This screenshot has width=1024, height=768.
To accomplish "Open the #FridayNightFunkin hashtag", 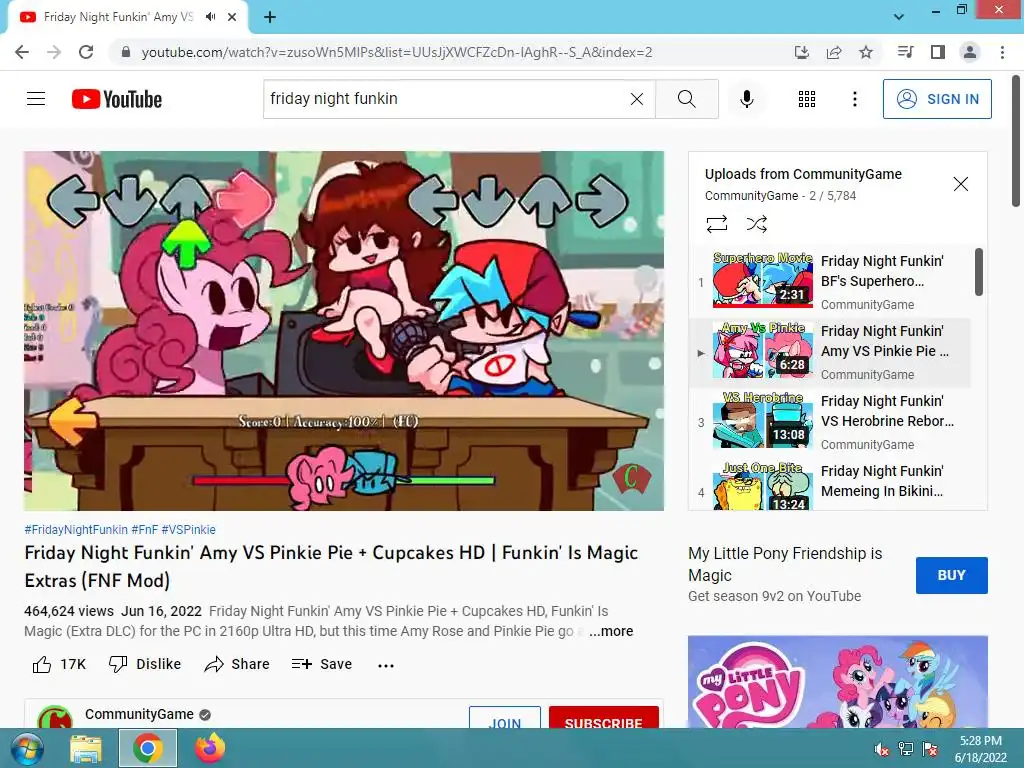I will coord(76,530).
